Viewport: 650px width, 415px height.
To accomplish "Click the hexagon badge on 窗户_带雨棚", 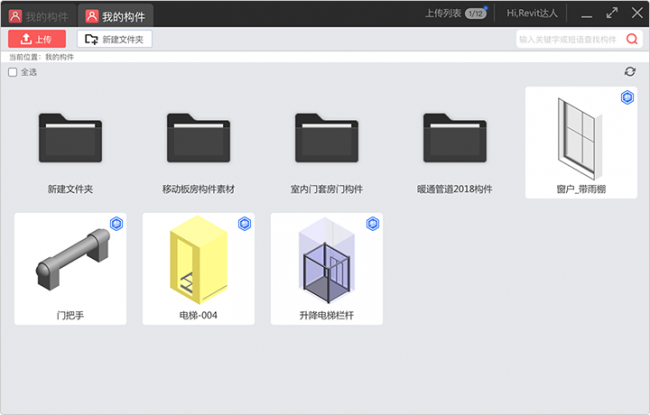I will pyautogui.click(x=627, y=97).
